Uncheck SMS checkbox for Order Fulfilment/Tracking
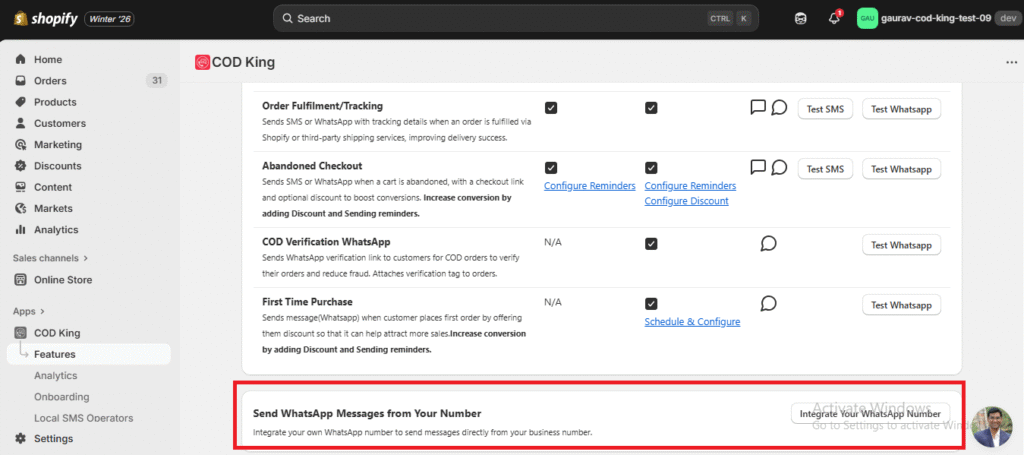Viewport: 1024px width, 455px height. tap(551, 108)
